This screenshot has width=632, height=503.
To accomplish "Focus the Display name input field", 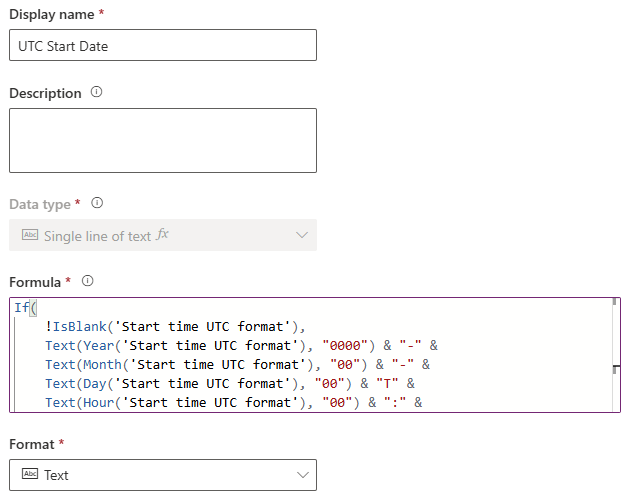I will coord(163,45).
